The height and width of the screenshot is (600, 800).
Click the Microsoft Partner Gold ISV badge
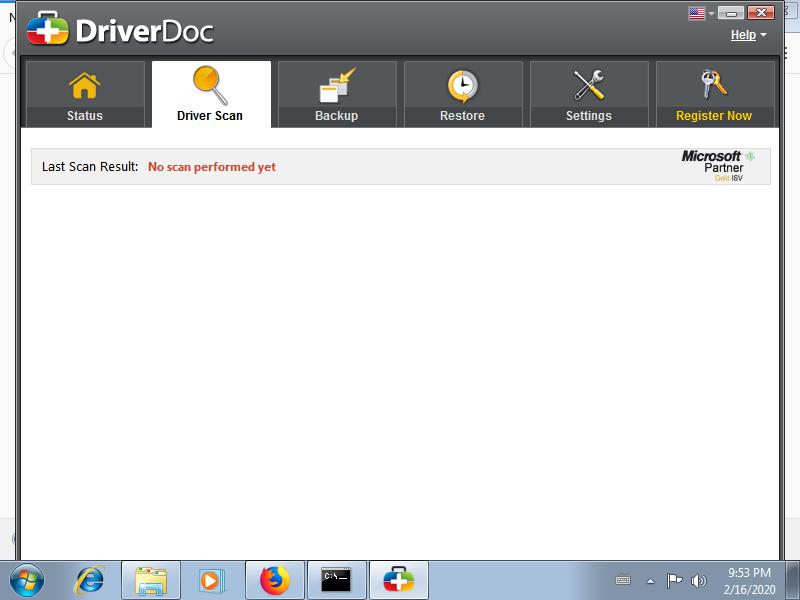pyautogui.click(x=718, y=166)
